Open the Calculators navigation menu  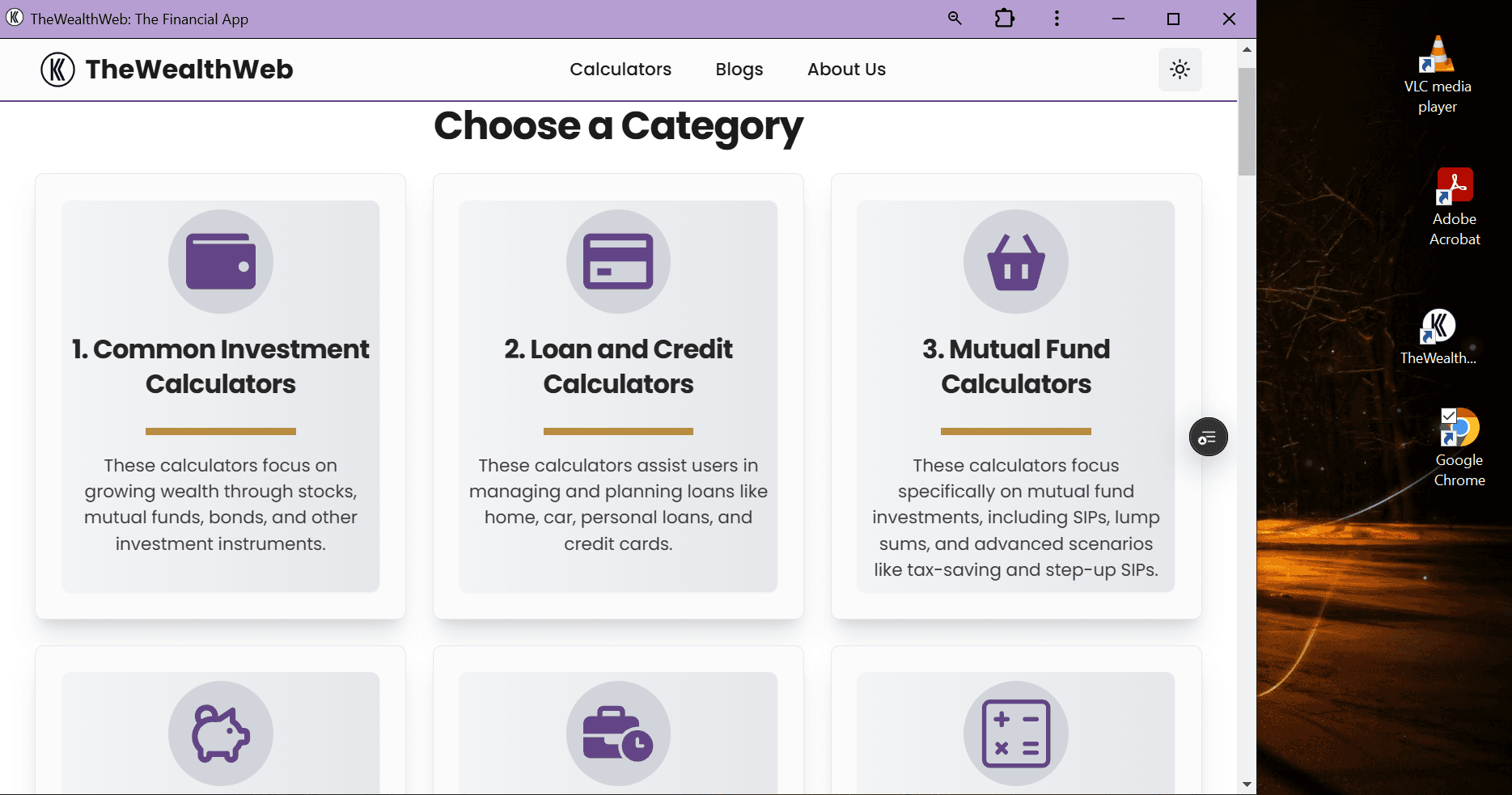620,70
